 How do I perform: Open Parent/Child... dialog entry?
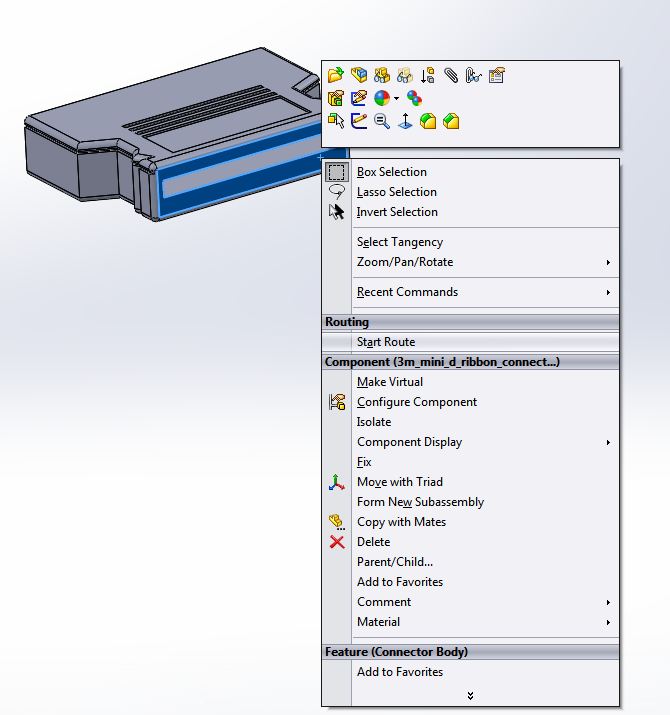[x=470, y=562]
